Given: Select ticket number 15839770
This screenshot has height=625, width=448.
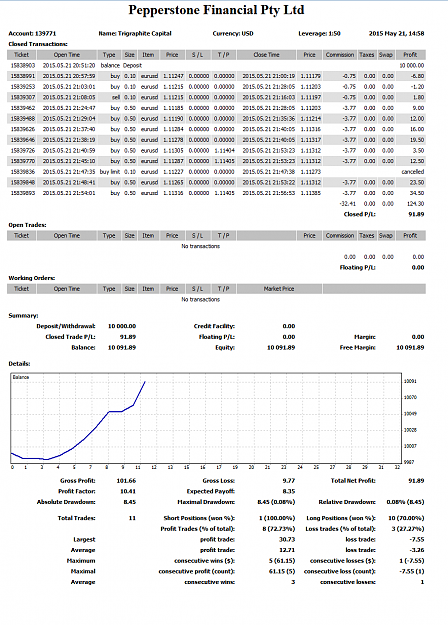Looking at the screenshot, I should point(23,161).
